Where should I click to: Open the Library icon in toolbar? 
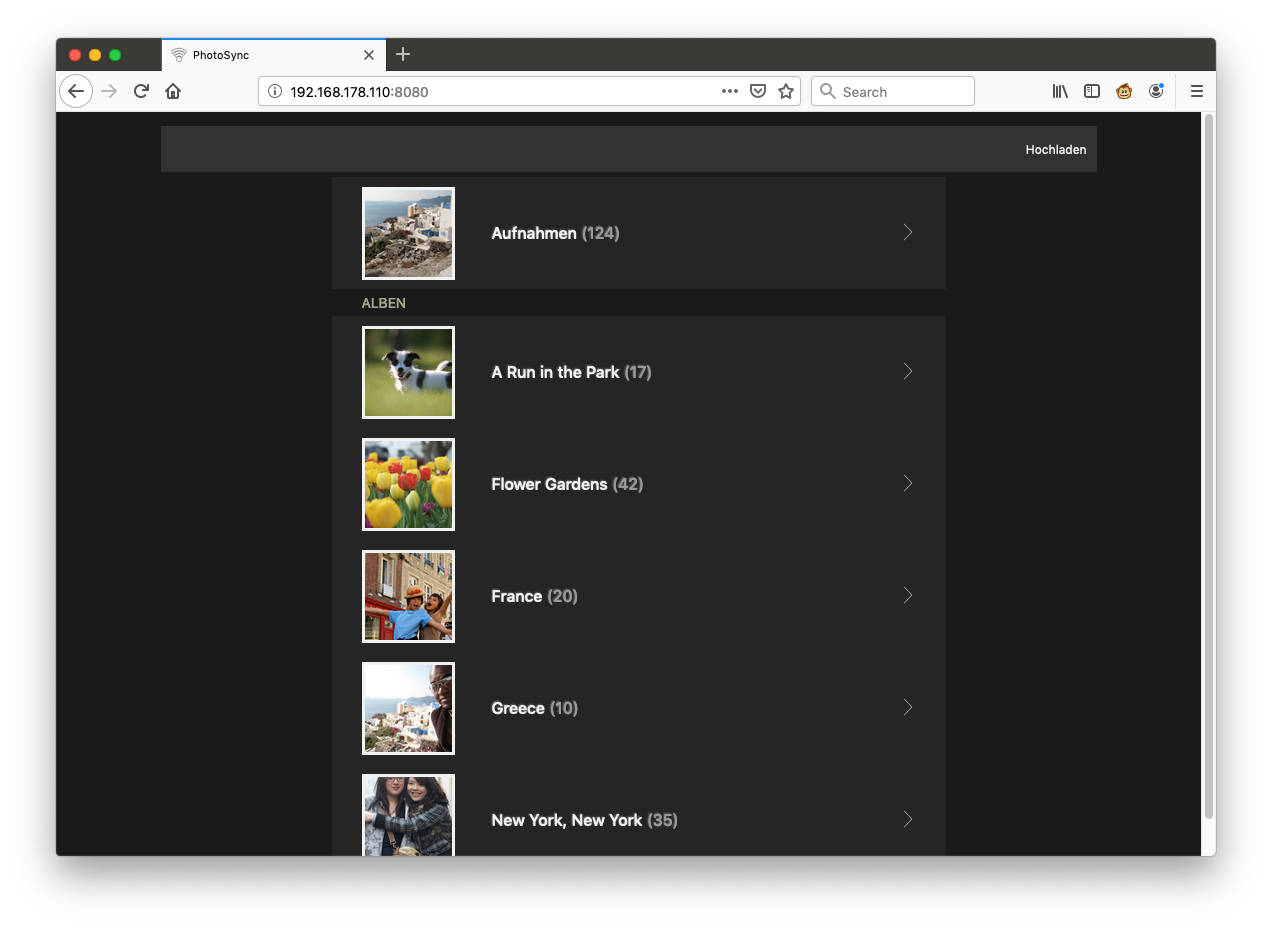tap(1060, 91)
